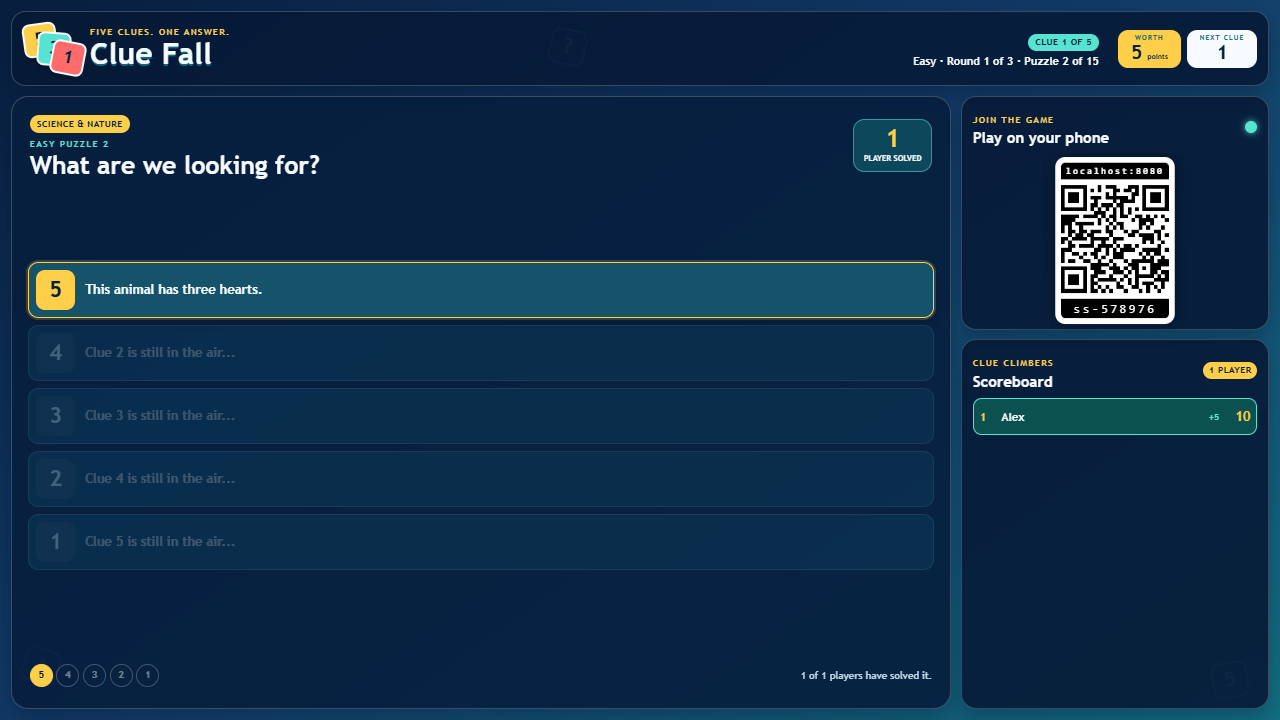The height and width of the screenshot is (720, 1280).
Task: Click the 'Play on your phone' heading
Action: [x=1041, y=138]
